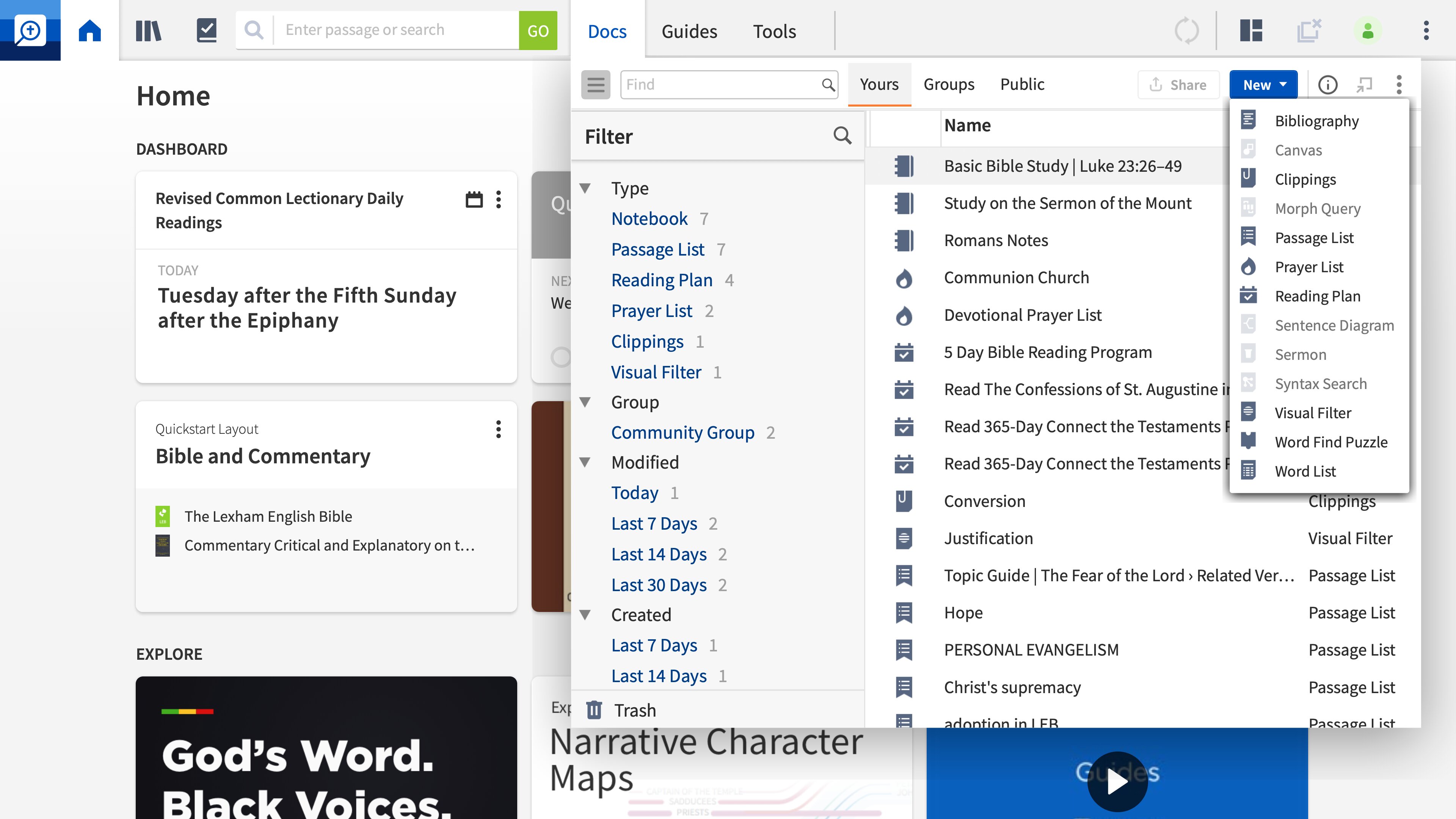Choose Bibliography from New menu
Viewport: 1456px width, 819px height.
1319,121
